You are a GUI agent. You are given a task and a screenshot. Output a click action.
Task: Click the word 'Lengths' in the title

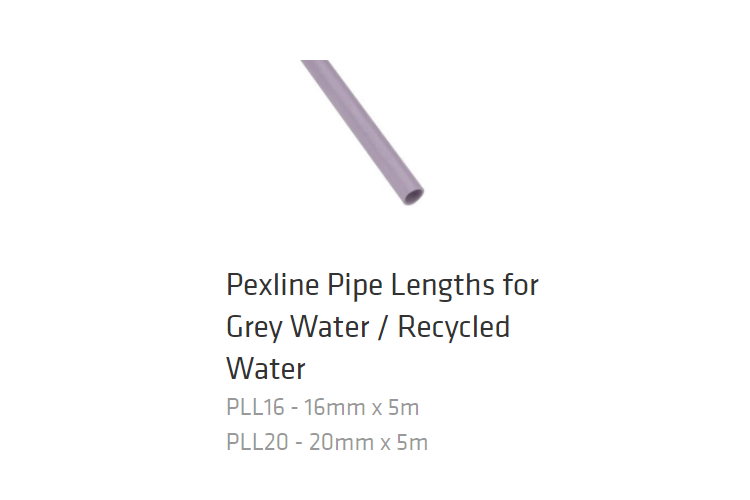[x=443, y=286]
